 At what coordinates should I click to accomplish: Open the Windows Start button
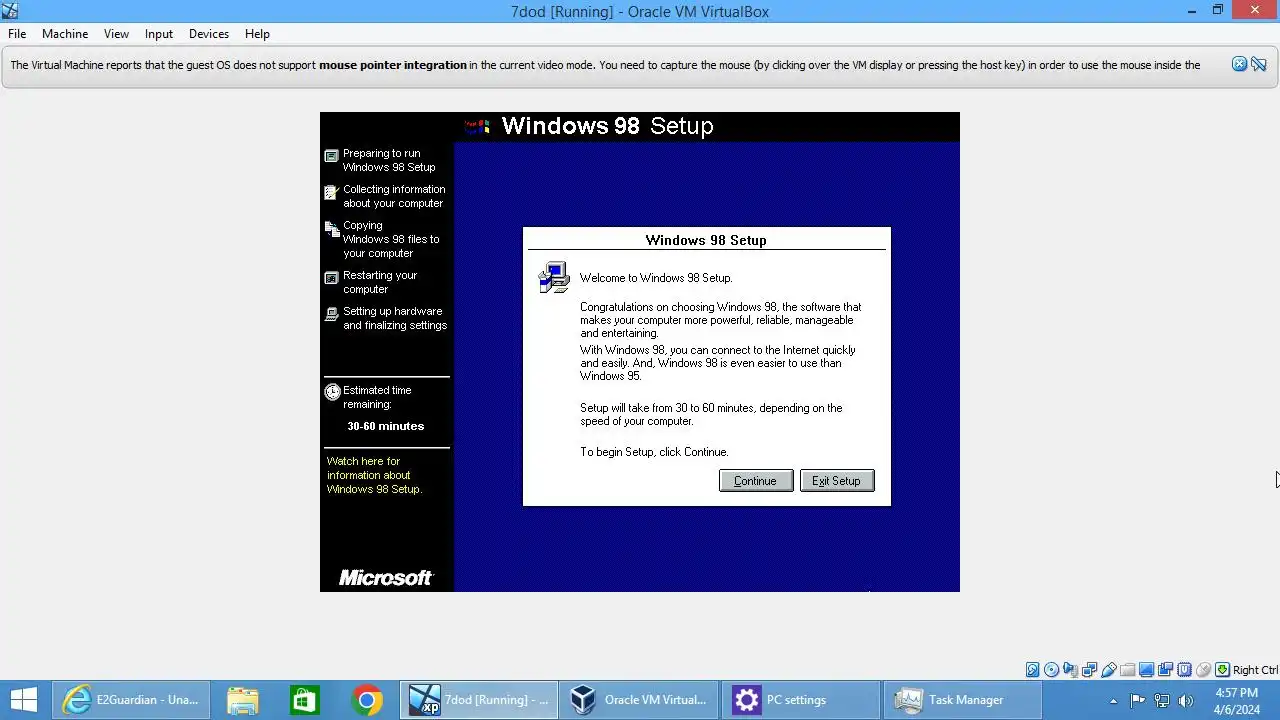pos(23,700)
